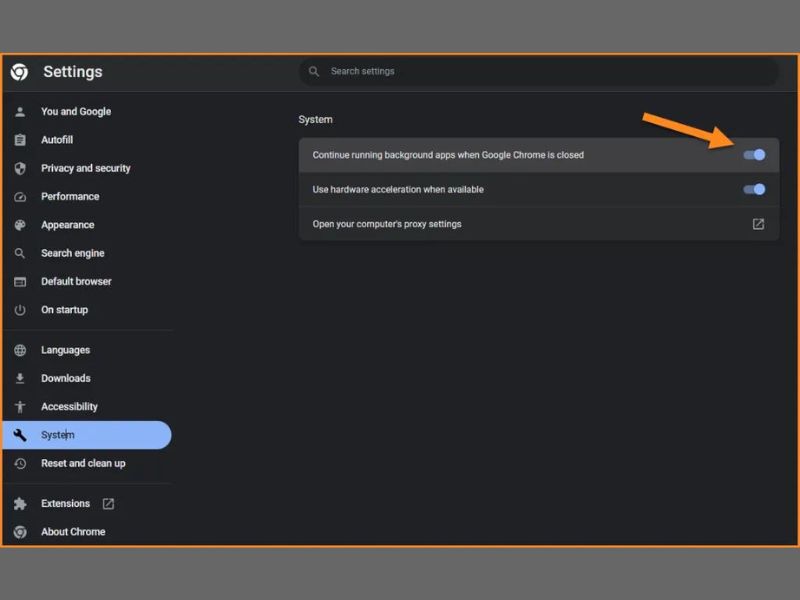The image size is (800, 600).
Task: Click the window icon for Default browser
Action: [x=20, y=282]
